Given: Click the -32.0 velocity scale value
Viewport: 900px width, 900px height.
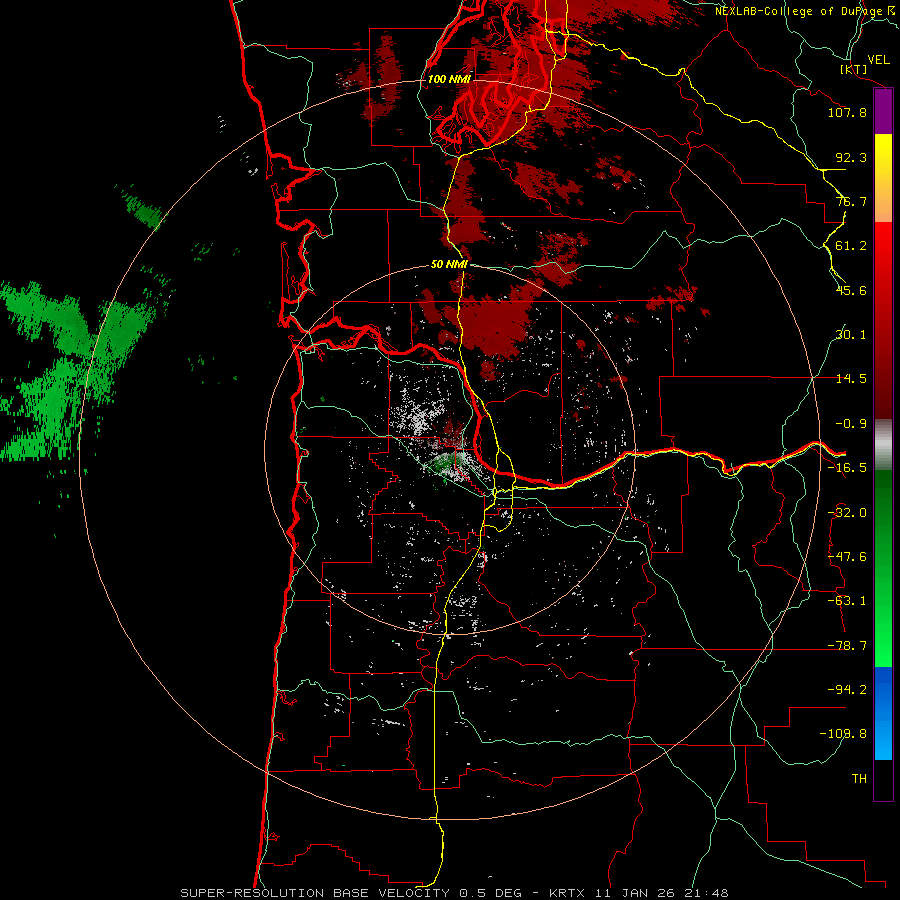Looking at the screenshot, I should (847, 513).
